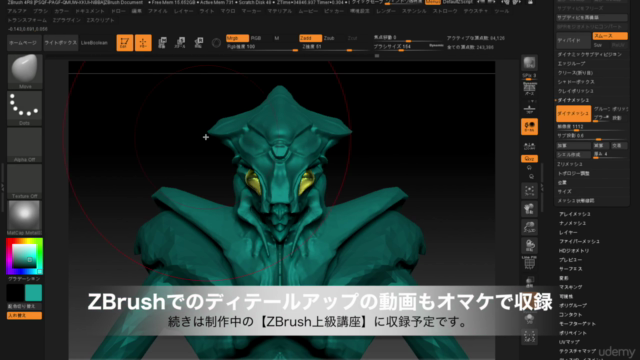This screenshot has width=640, height=360.
Task: Collapse the ダイナメッシュ section header
Action: 573,100
